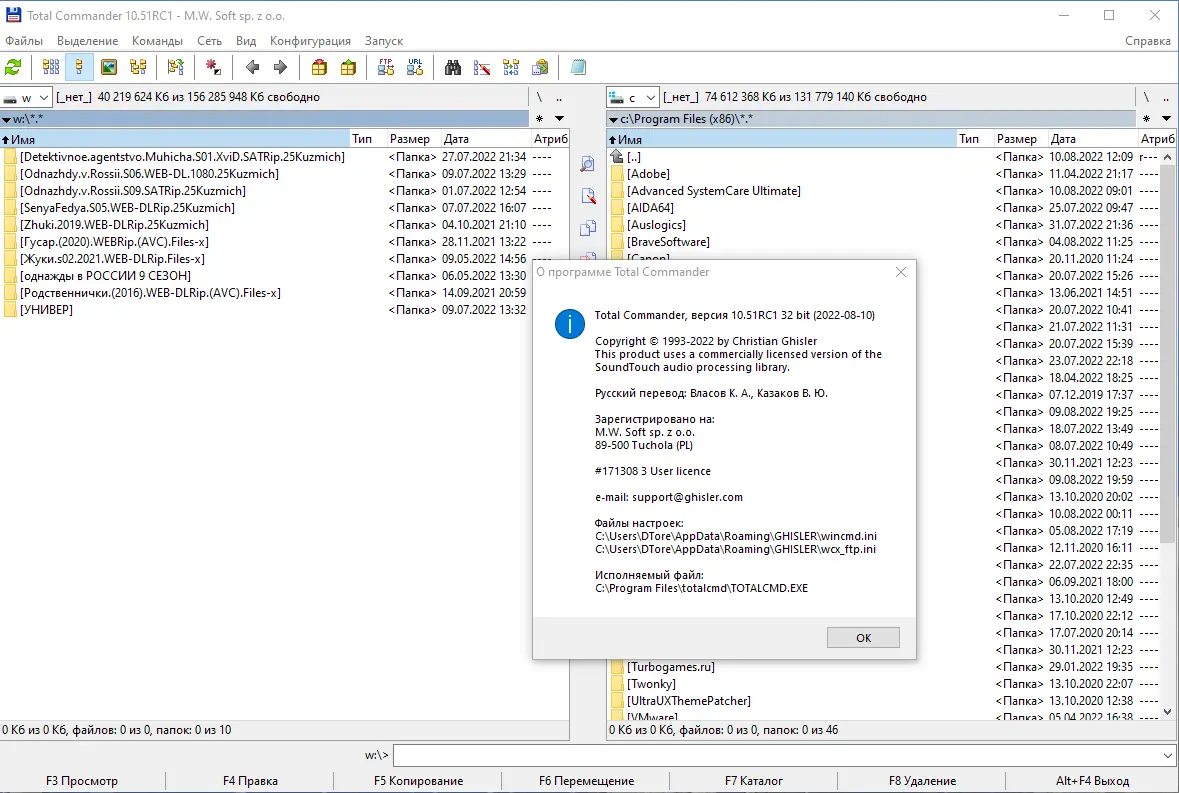This screenshot has width=1179, height=793.
Task: Enable thumbnail view via picture icon
Action: click(x=109, y=68)
